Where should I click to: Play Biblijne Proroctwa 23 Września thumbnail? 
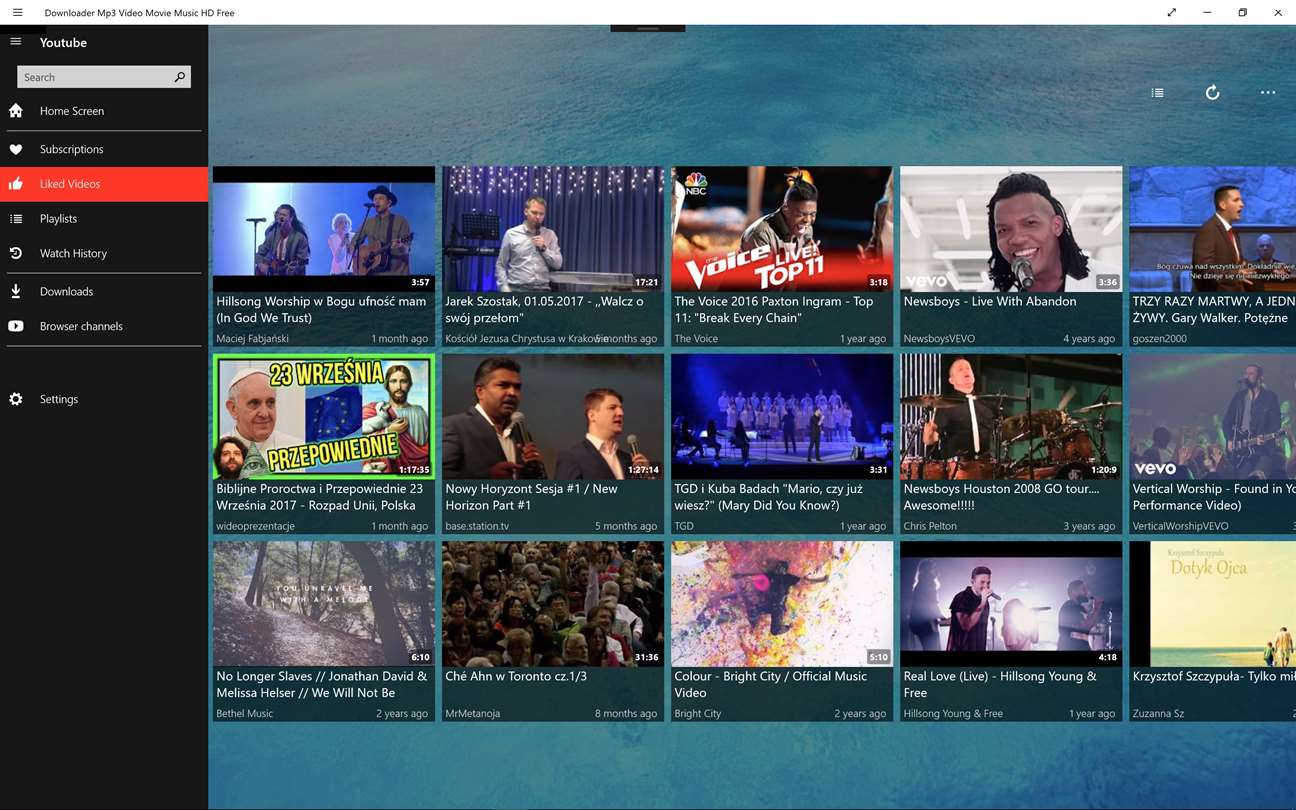tap(323, 416)
